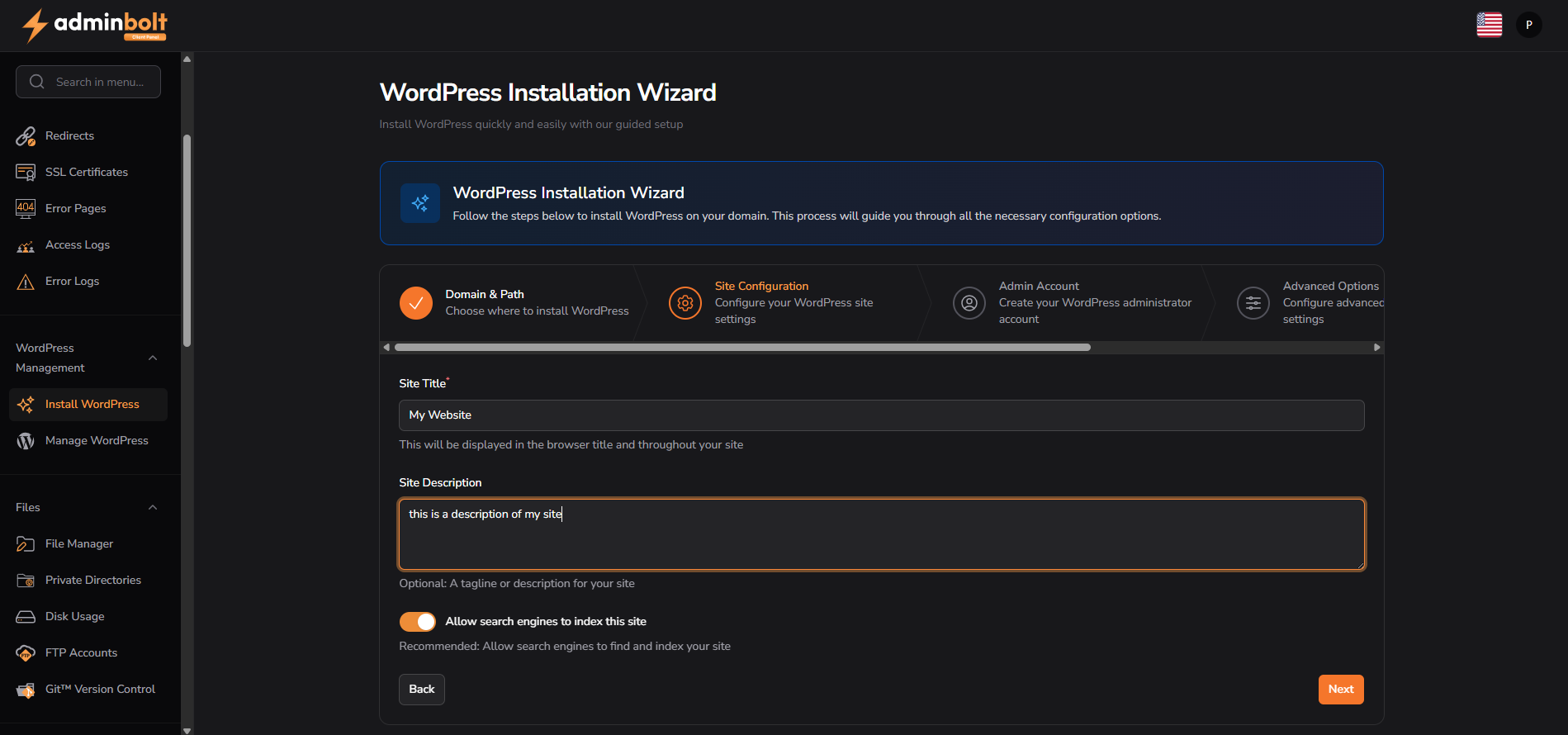Select the Site Configuration step
Image resolution: width=1568 pixels, height=735 pixels.
click(784, 303)
